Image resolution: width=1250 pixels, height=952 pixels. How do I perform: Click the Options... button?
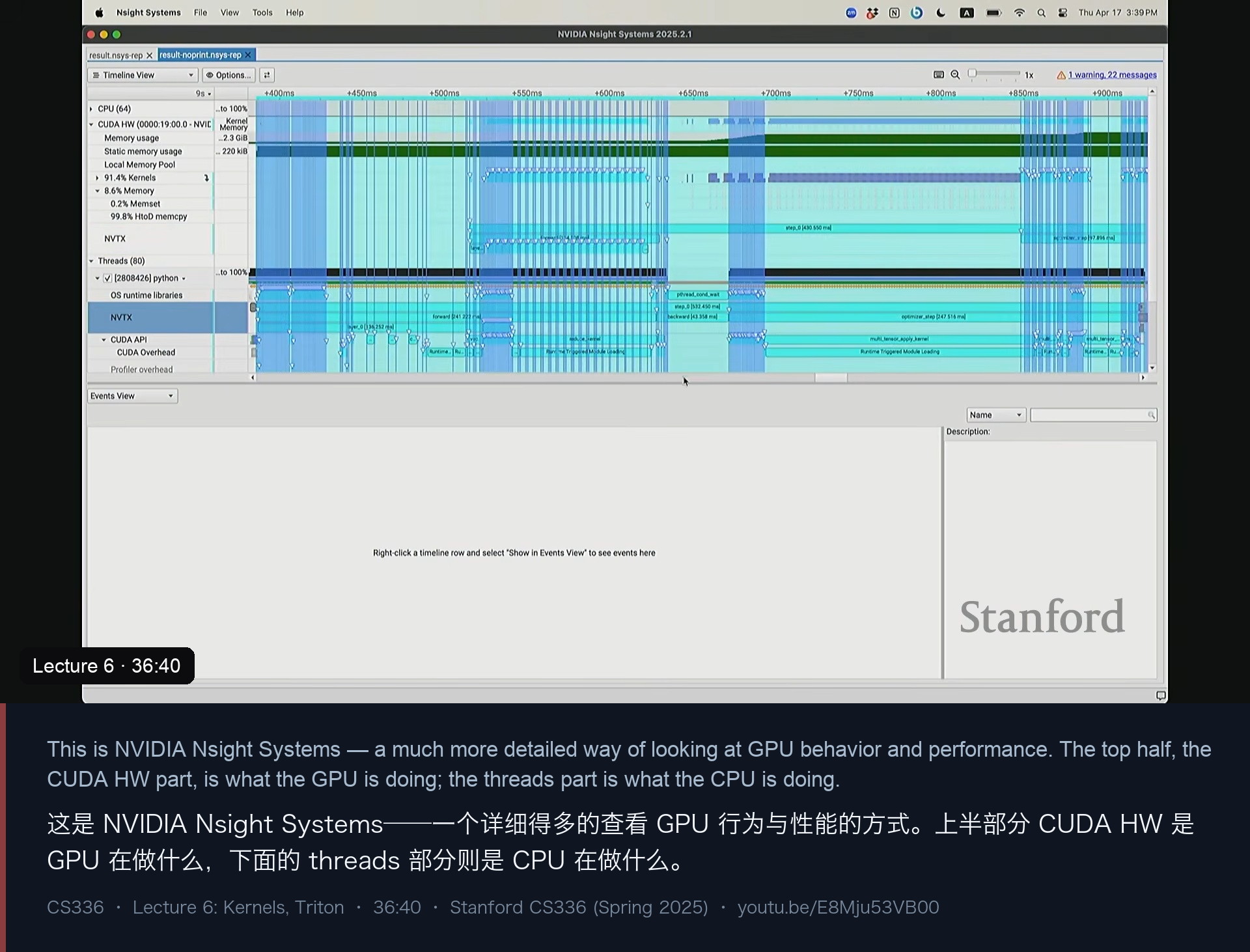tap(229, 75)
